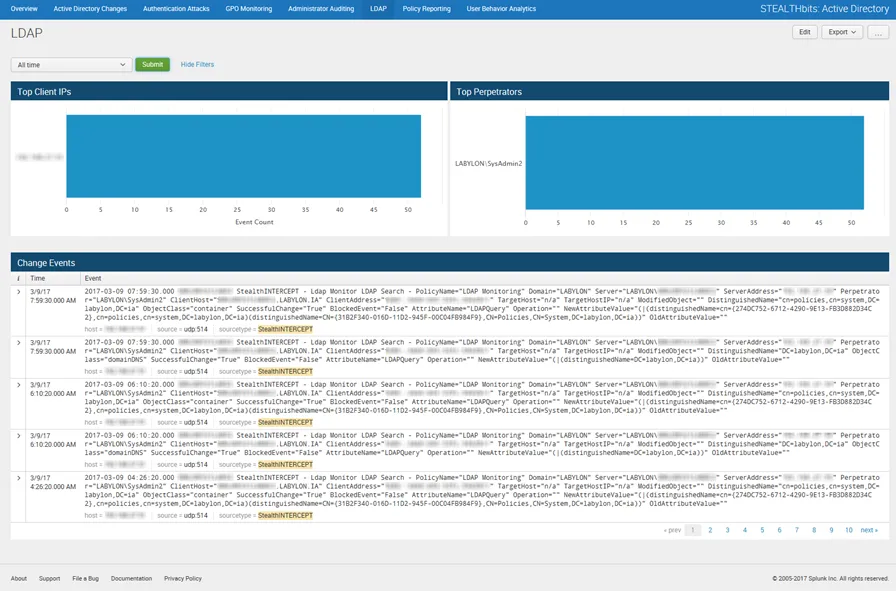Screen dimensions: 896x591
Task: Expand the 4:26:20 AM event row
Action: coord(18,478)
